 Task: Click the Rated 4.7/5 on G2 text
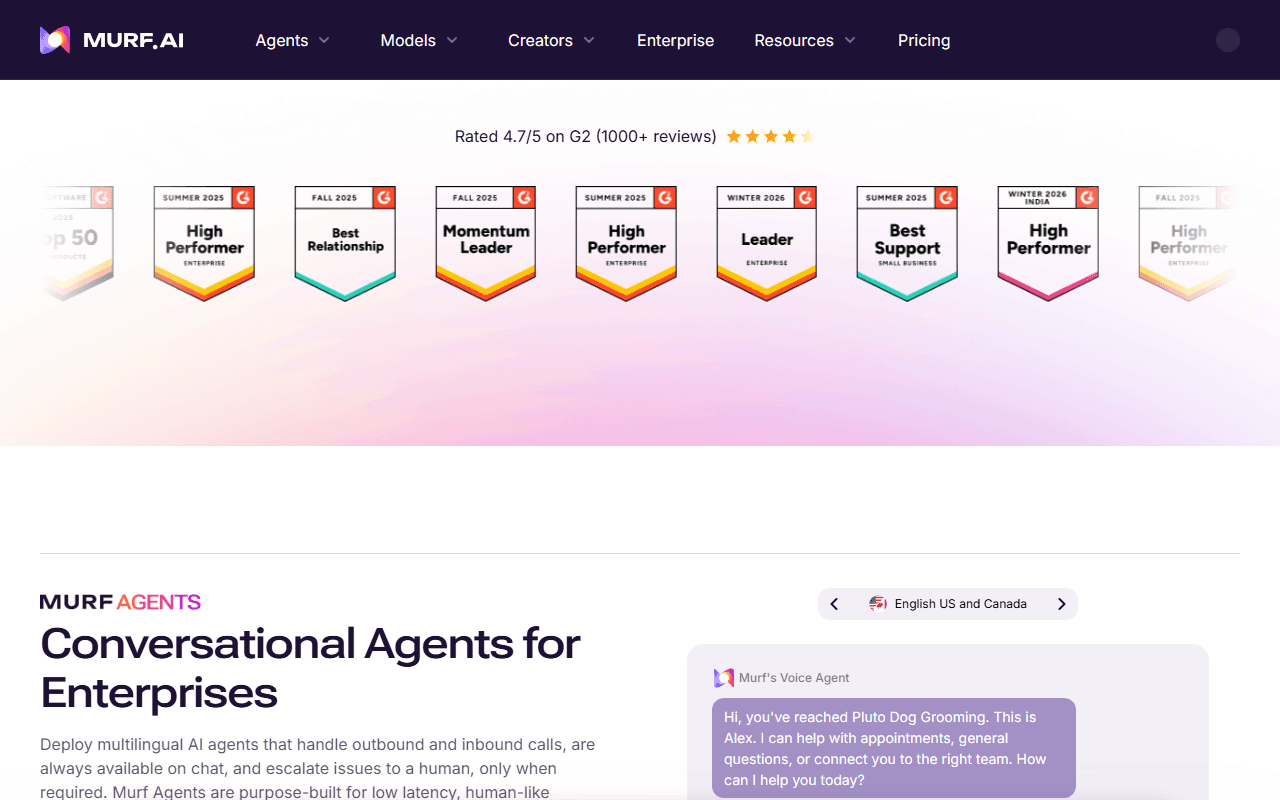coord(585,136)
